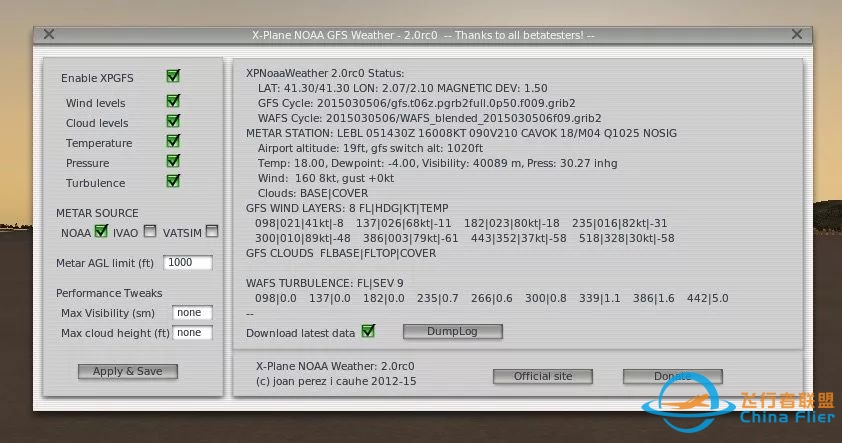
Task: Click the Metar AGL limit field
Action: click(188, 263)
